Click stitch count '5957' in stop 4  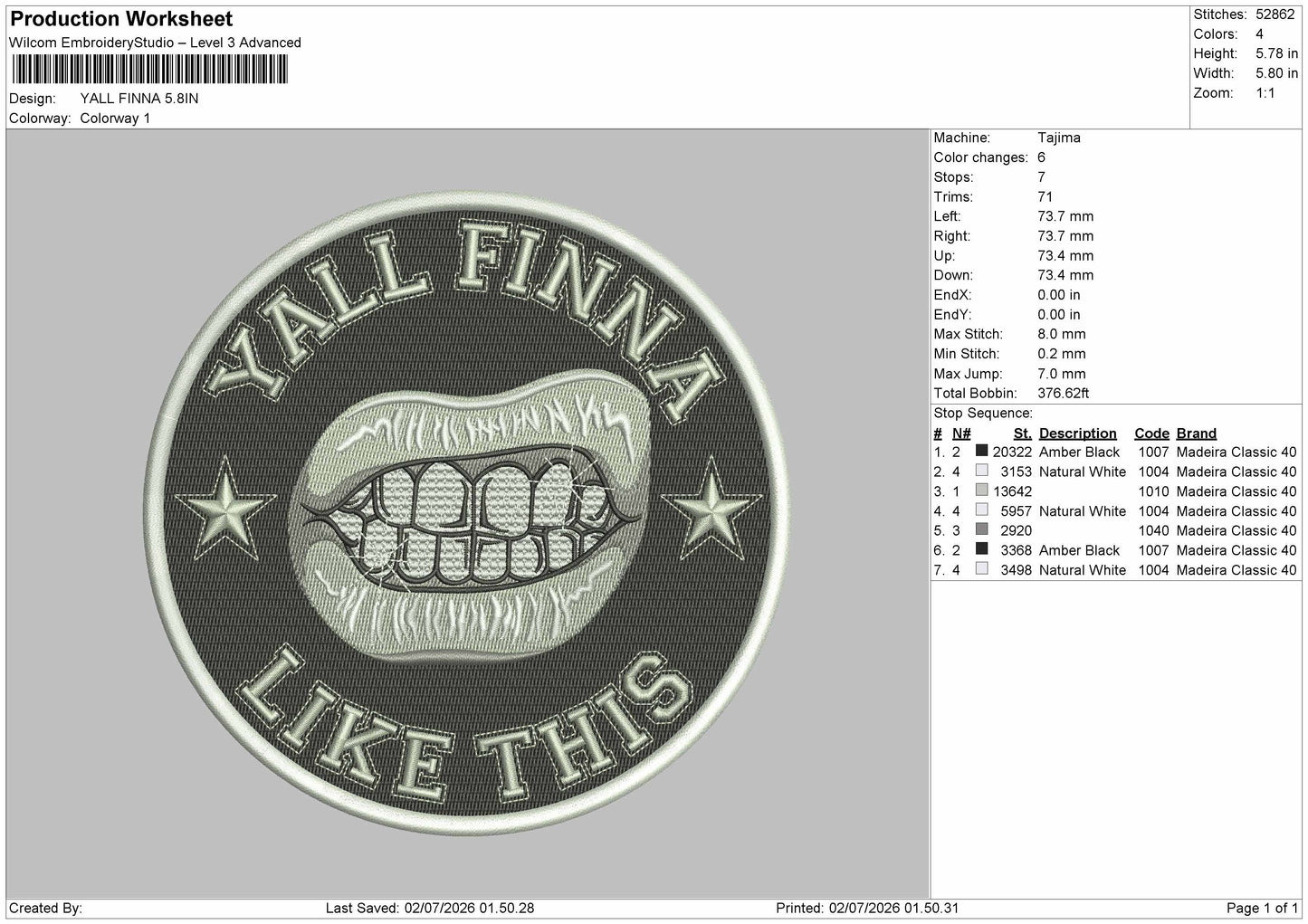pos(1017,511)
